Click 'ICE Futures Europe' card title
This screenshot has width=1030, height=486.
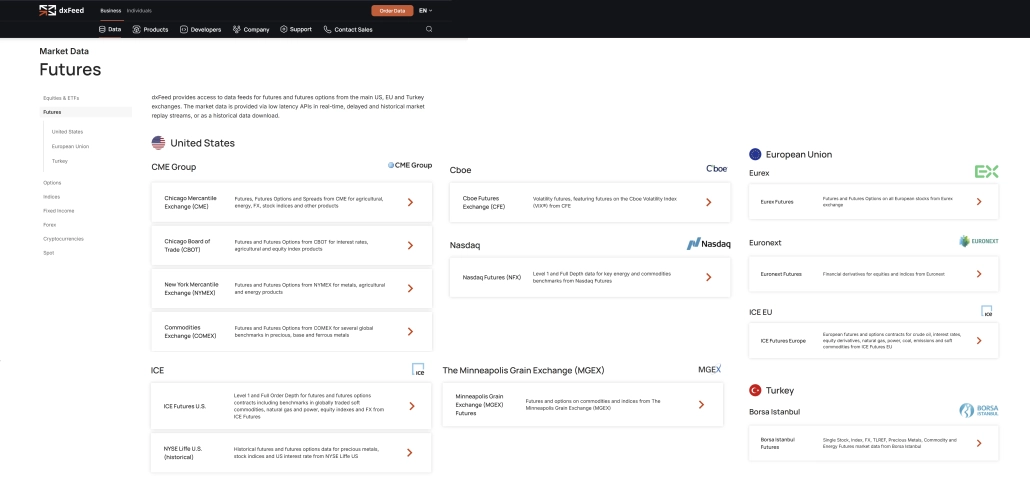[x=783, y=340]
